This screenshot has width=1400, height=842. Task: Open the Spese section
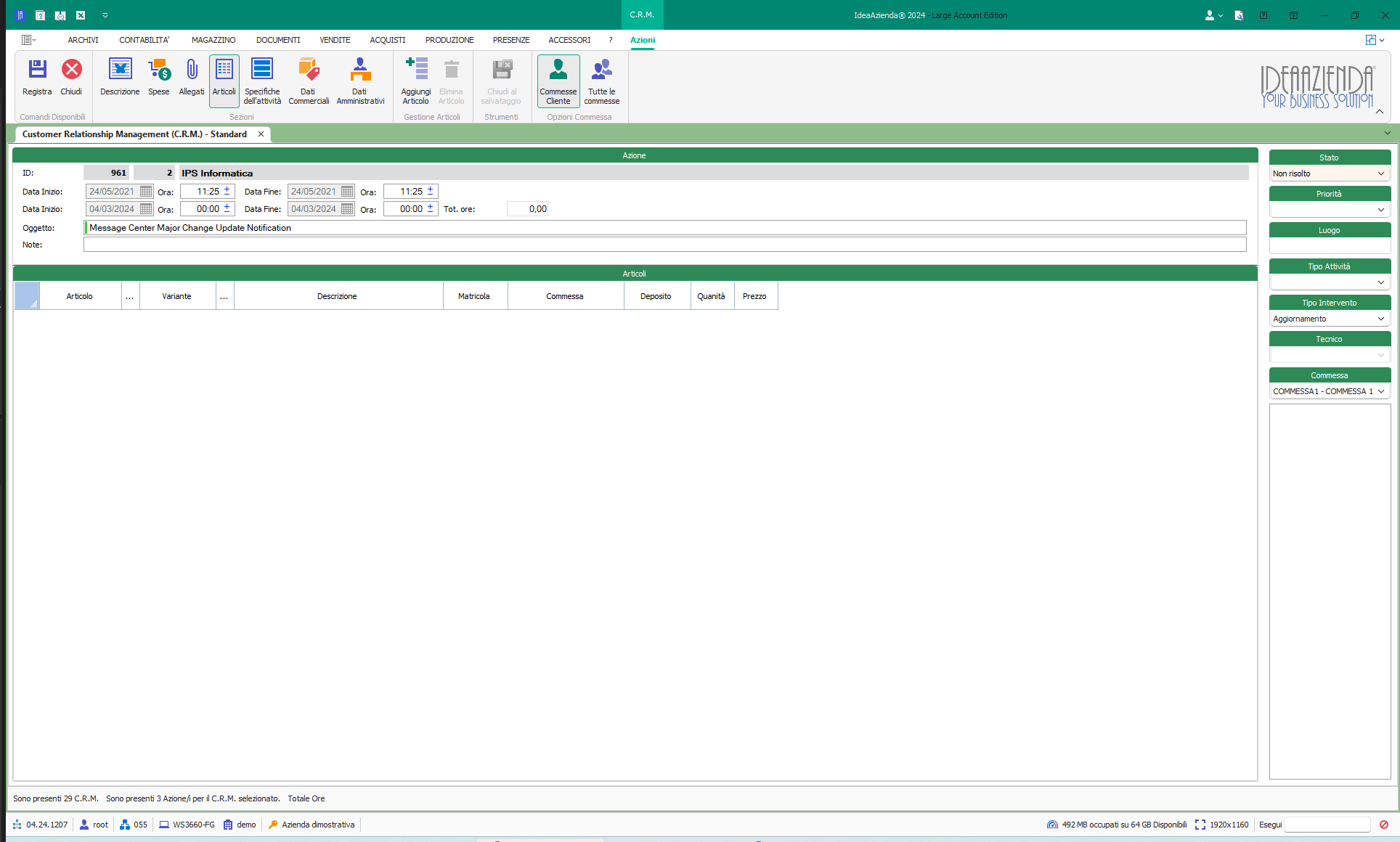(159, 78)
